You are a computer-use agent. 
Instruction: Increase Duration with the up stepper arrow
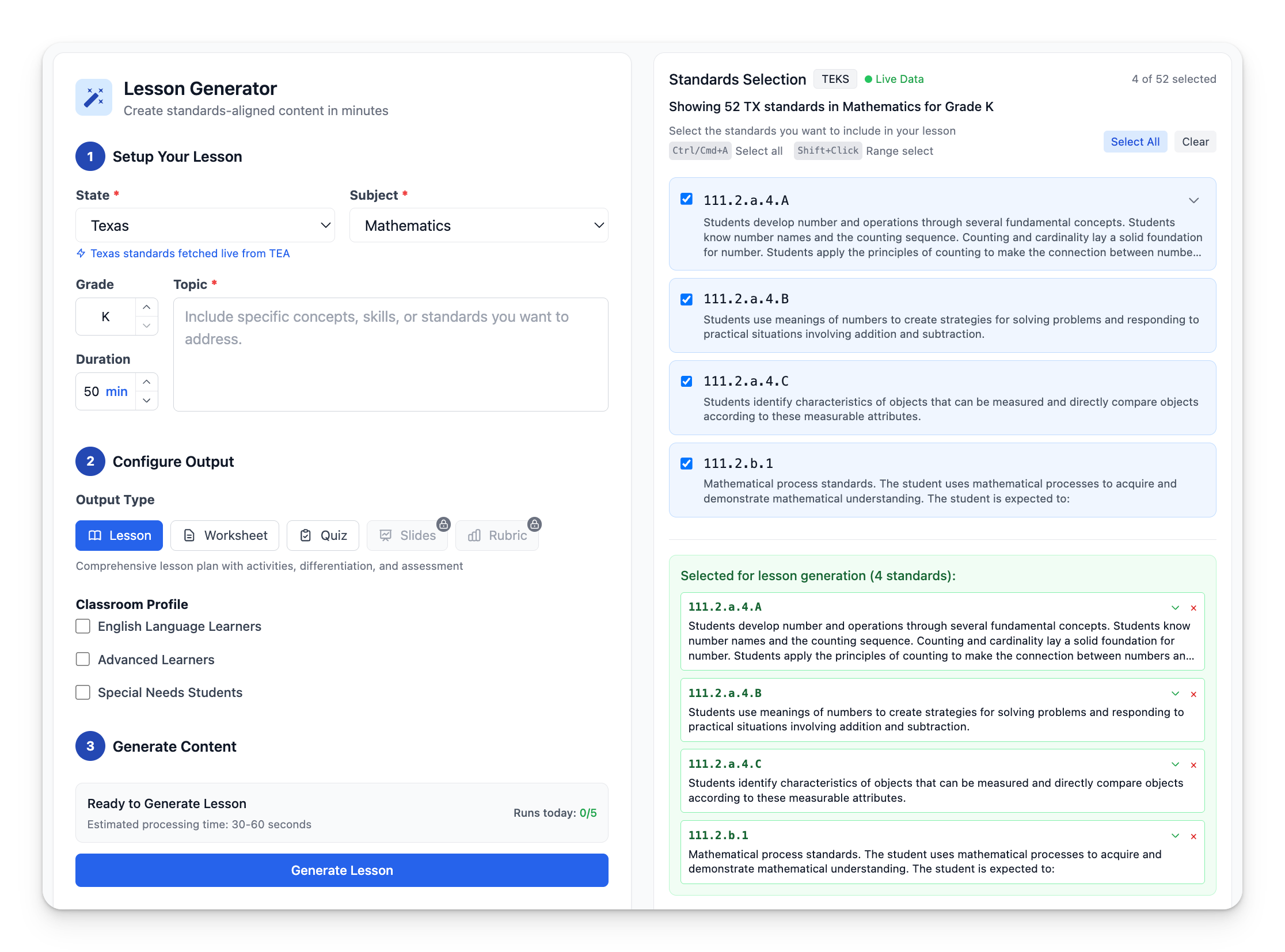click(x=147, y=382)
